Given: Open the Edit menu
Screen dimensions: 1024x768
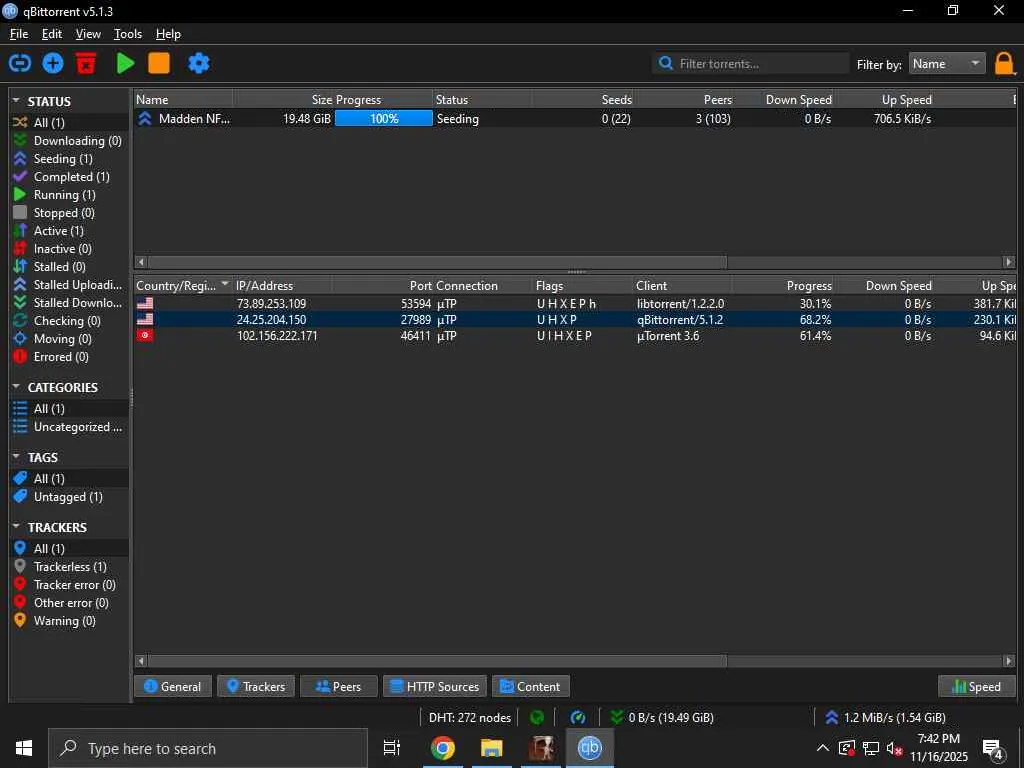Looking at the screenshot, I should pos(52,34).
